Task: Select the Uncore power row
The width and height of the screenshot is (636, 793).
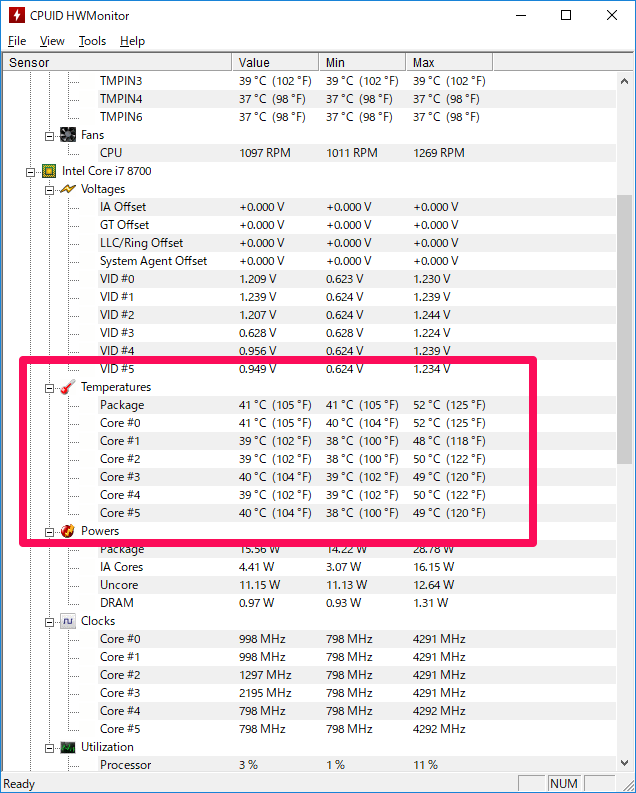Action: [x=357, y=585]
